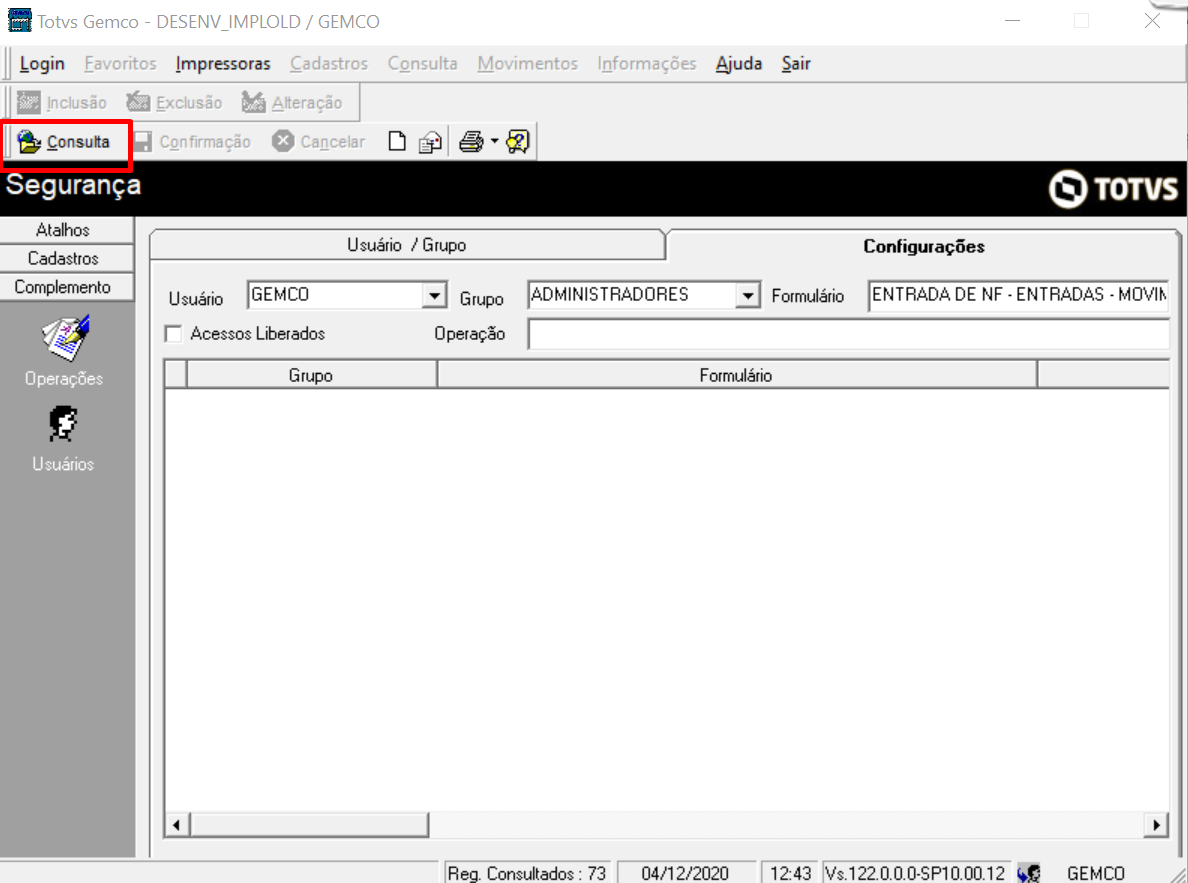Open the Login menu
This screenshot has height=883, width=1188.
42,64
